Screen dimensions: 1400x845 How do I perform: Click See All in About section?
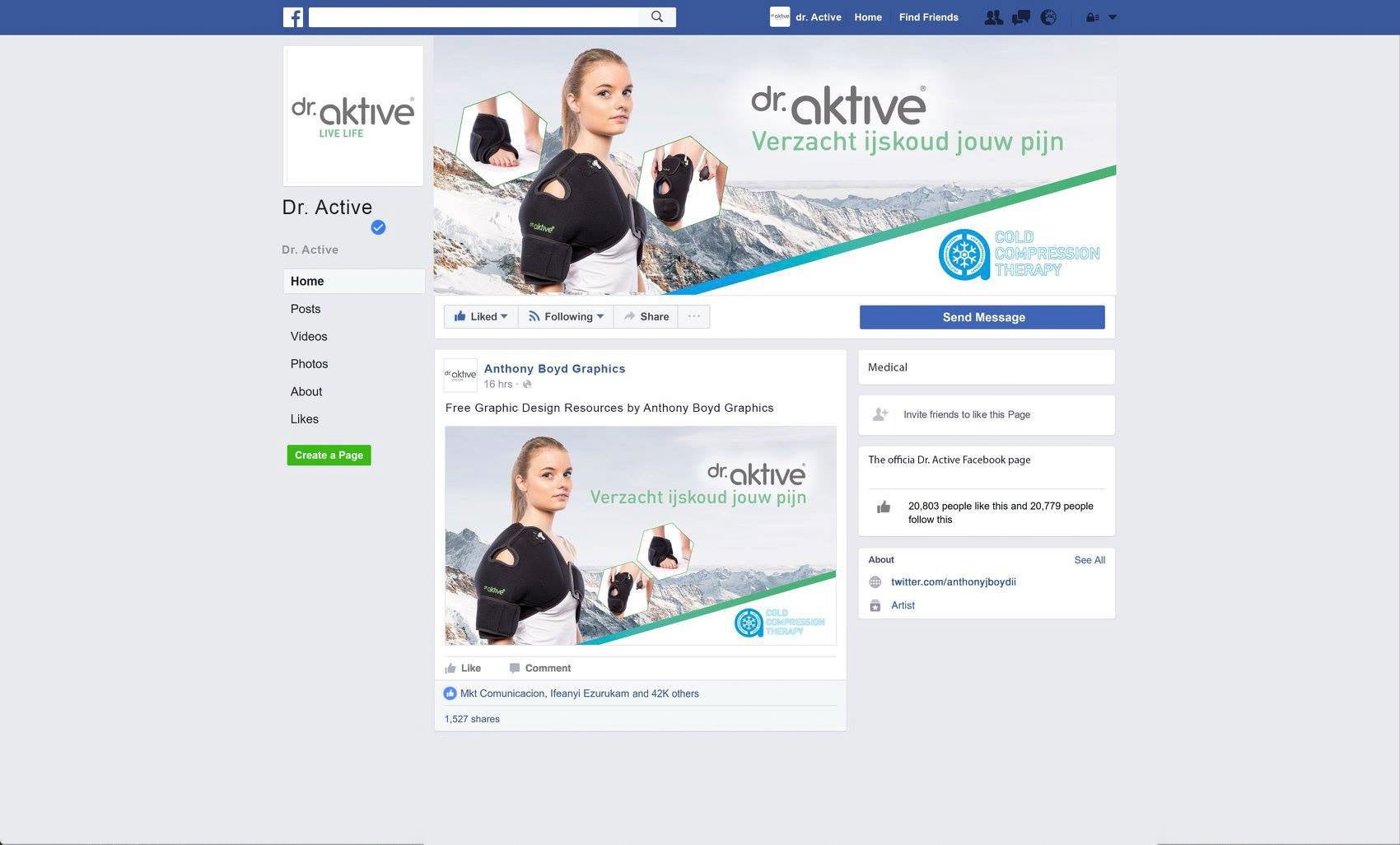click(x=1090, y=560)
